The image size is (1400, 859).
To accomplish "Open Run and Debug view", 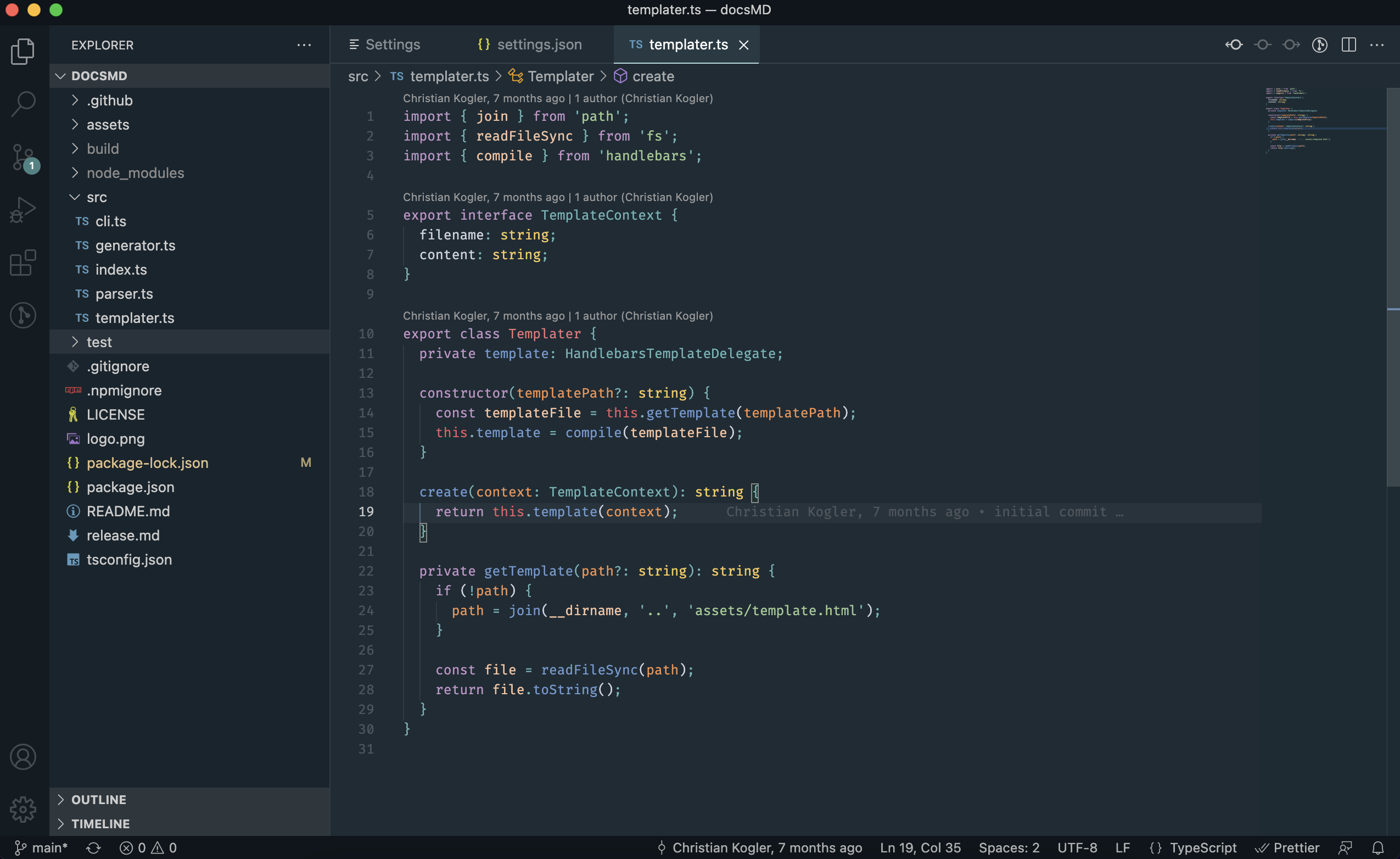I will [x=23, y=210].
